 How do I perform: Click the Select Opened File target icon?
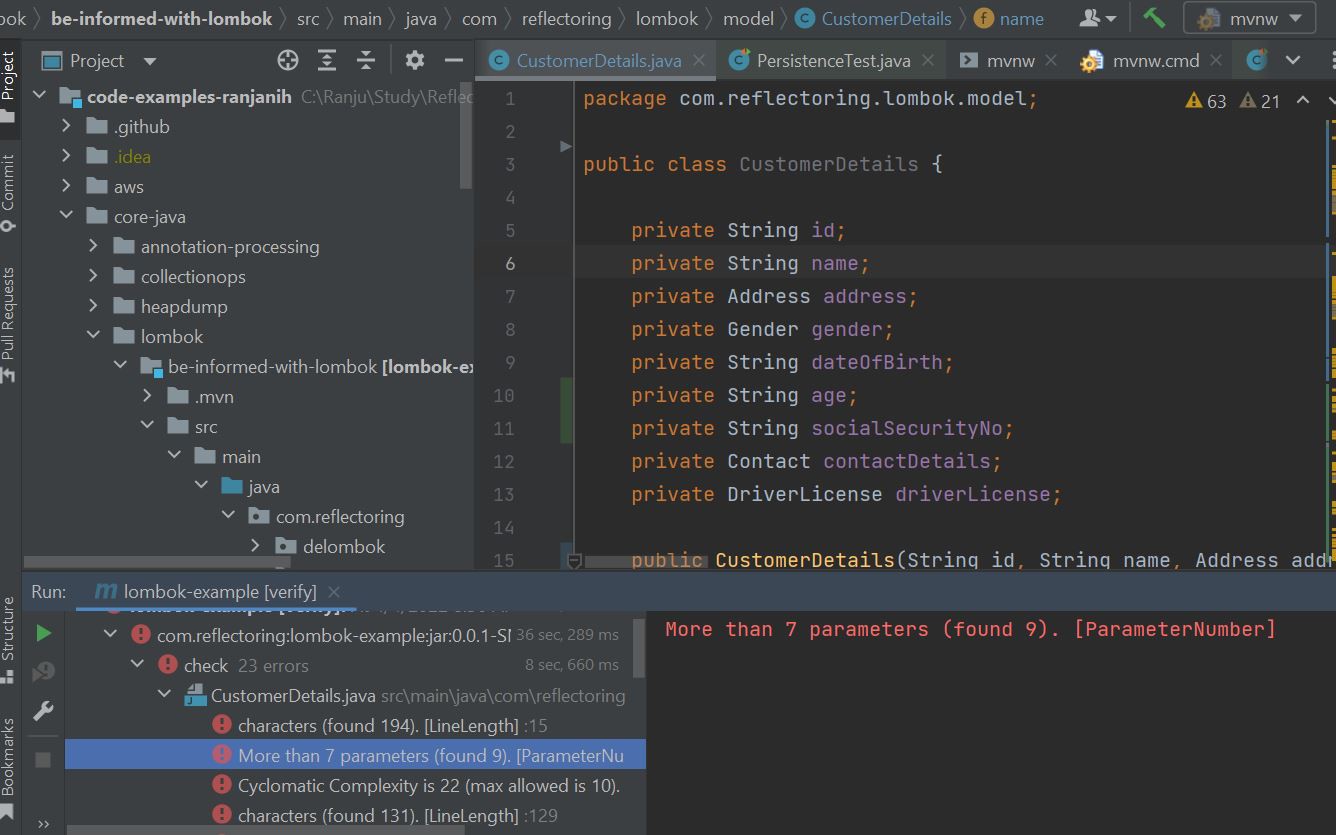click(x=288, y=61)
